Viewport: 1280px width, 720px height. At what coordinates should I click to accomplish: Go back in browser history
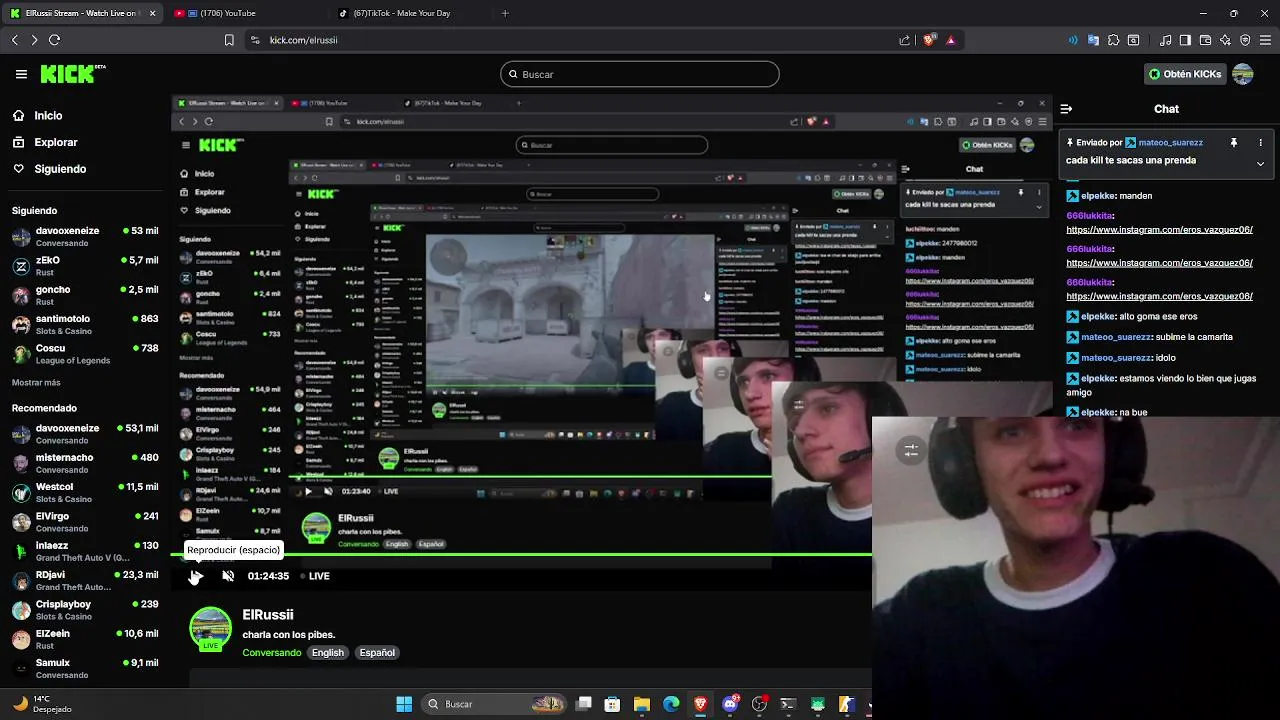pyautogui.click(x=15, y=40)
